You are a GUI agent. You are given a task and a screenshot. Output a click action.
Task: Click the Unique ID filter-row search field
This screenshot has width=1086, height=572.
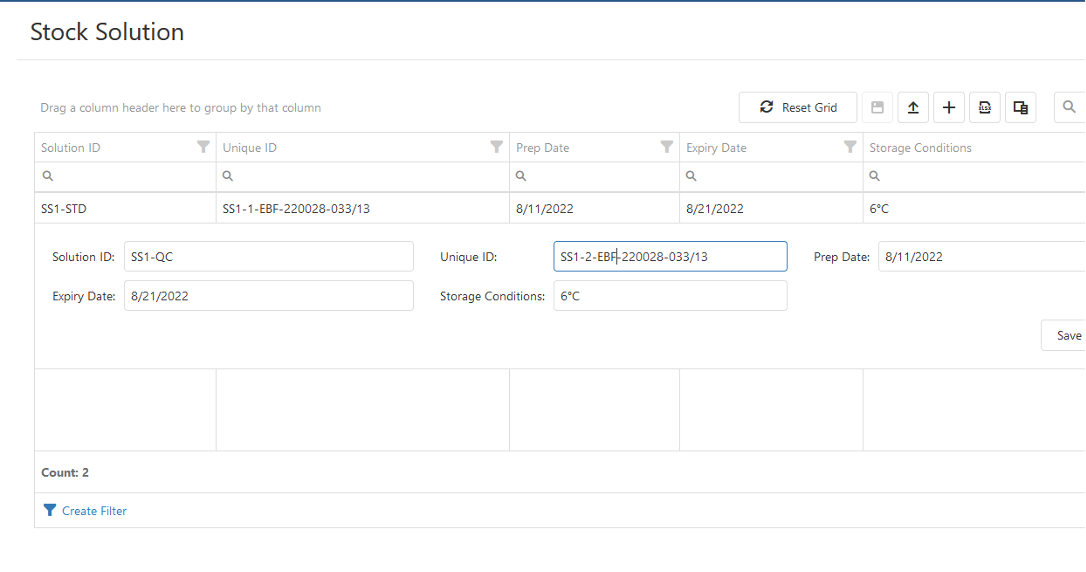(x=365, y=176)
